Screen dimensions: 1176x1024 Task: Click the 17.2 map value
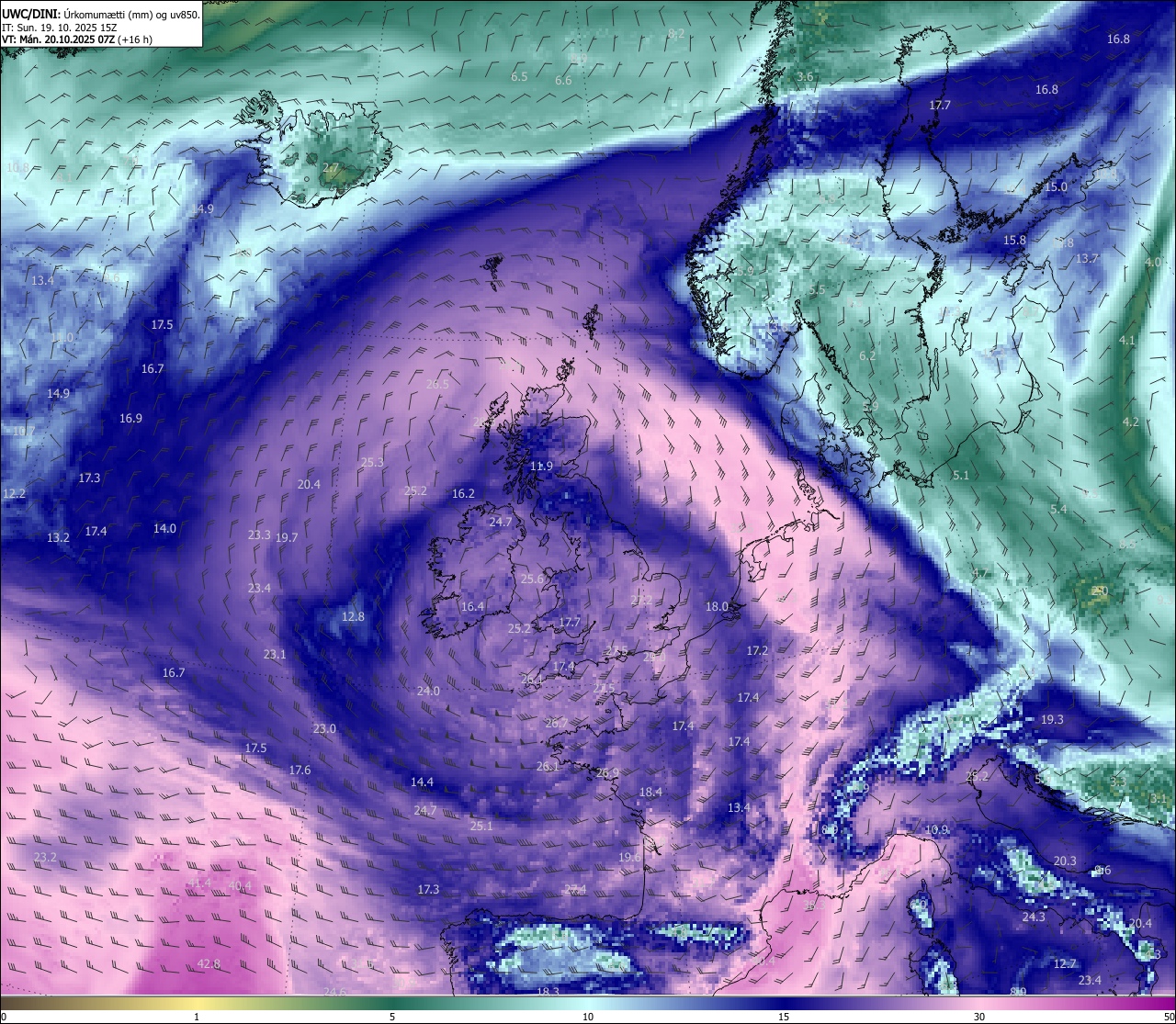pos(757,650)
